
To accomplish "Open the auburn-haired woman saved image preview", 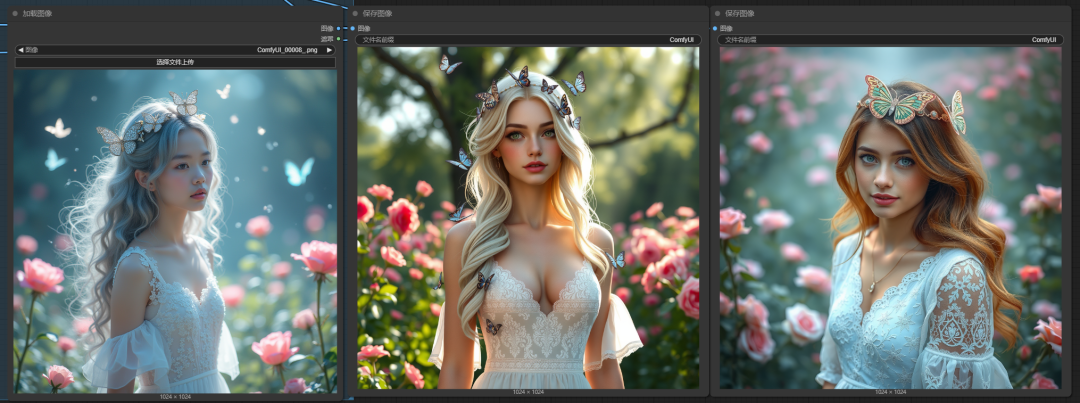I will pyautogui.click(x=891, y=218).
